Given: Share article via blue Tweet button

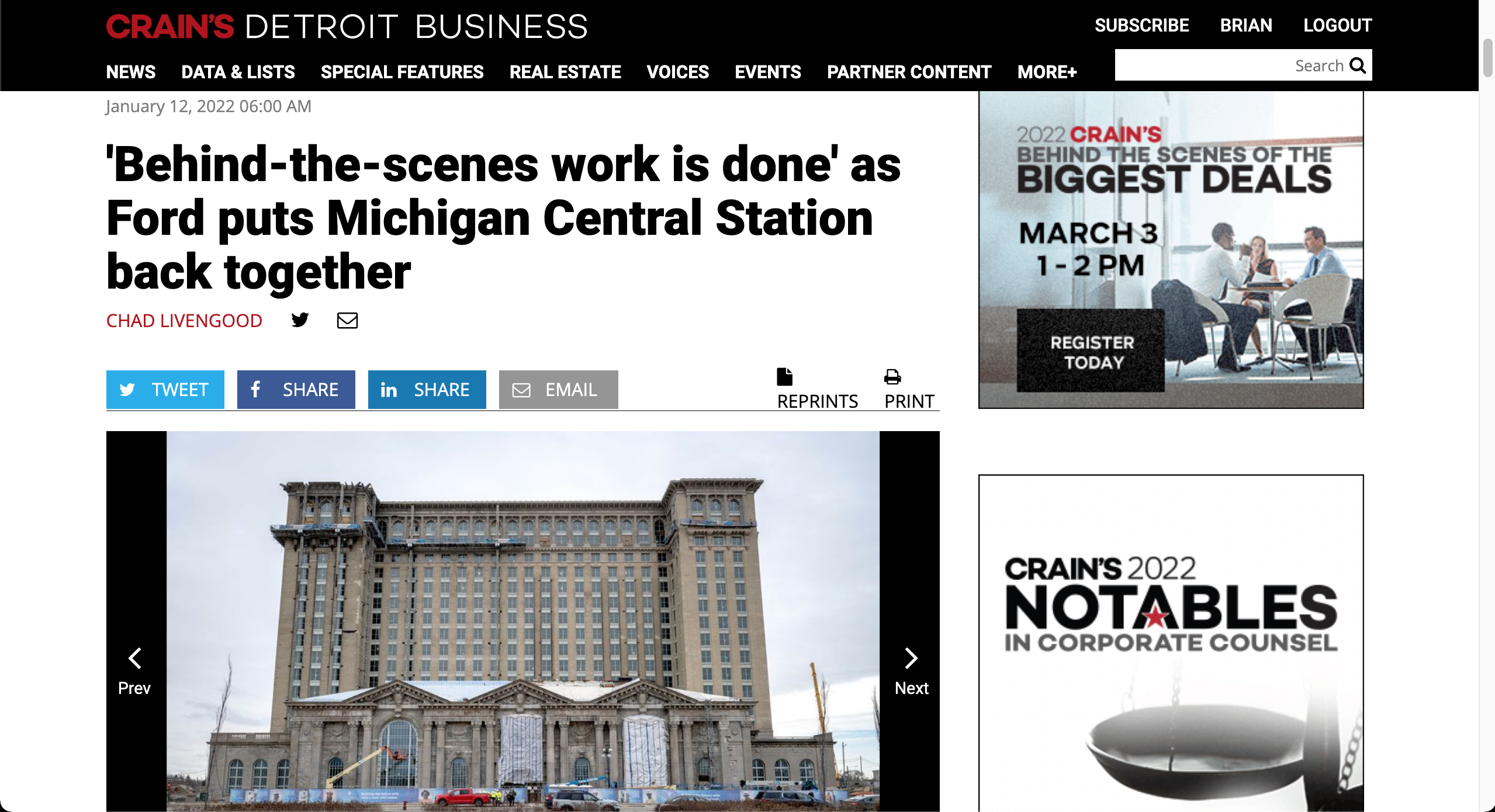Looking at the screenshot, I should (165, 390).
